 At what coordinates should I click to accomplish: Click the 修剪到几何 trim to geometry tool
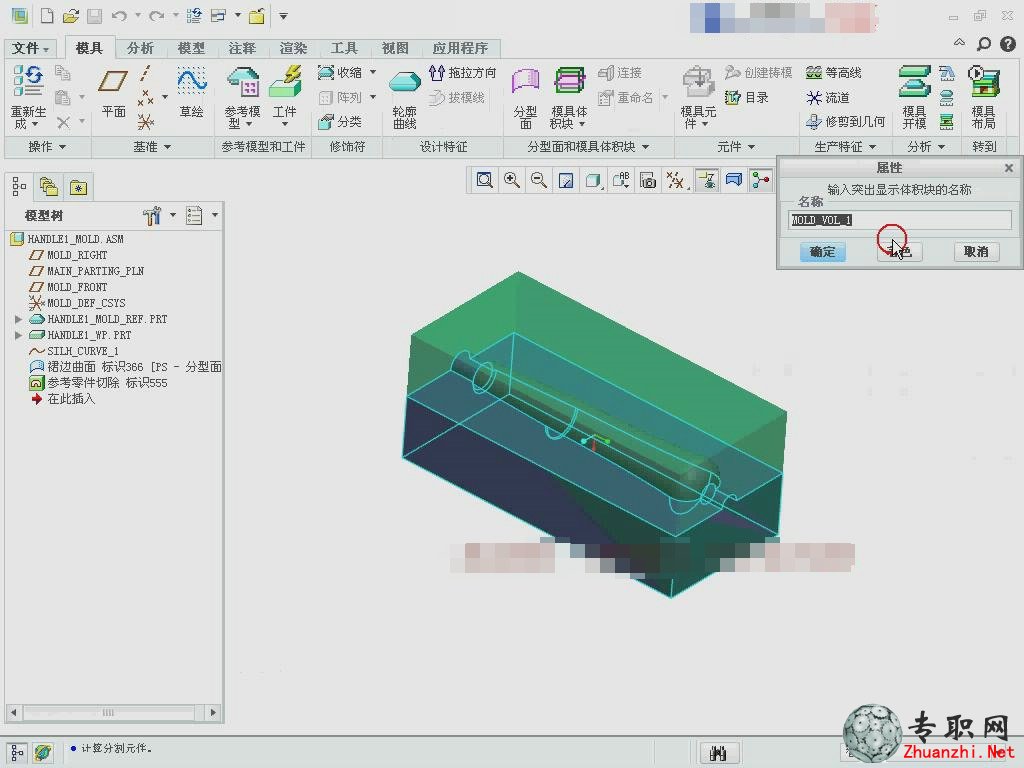846,122
